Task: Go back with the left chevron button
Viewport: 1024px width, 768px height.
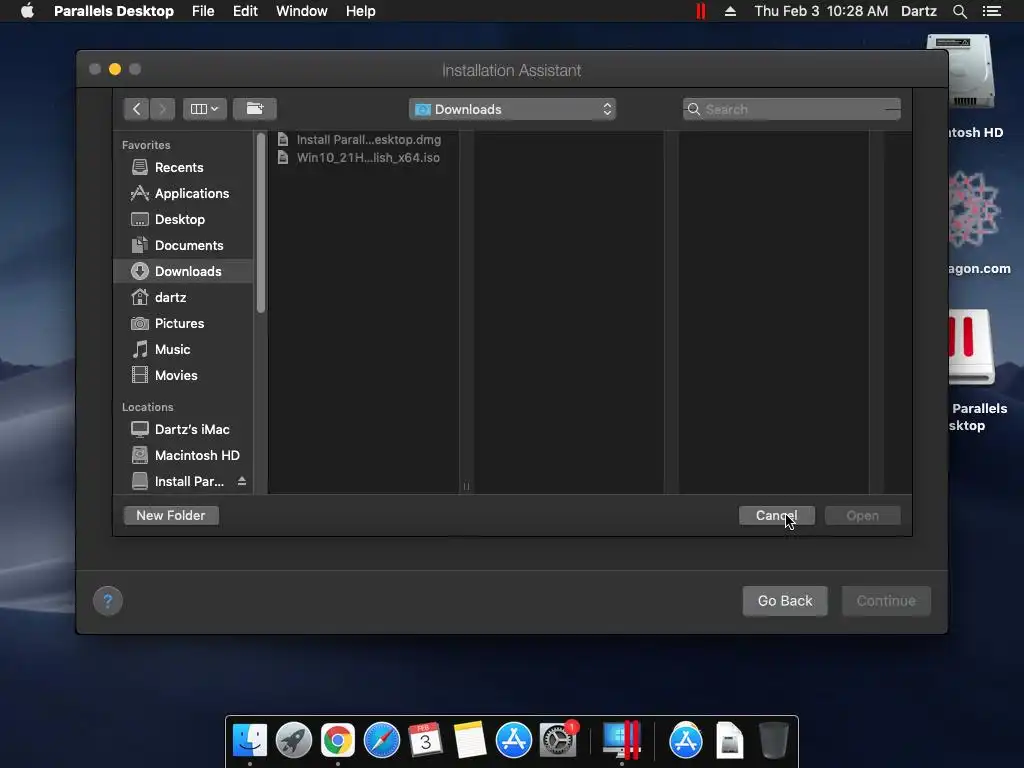Action: click(136, 109)
